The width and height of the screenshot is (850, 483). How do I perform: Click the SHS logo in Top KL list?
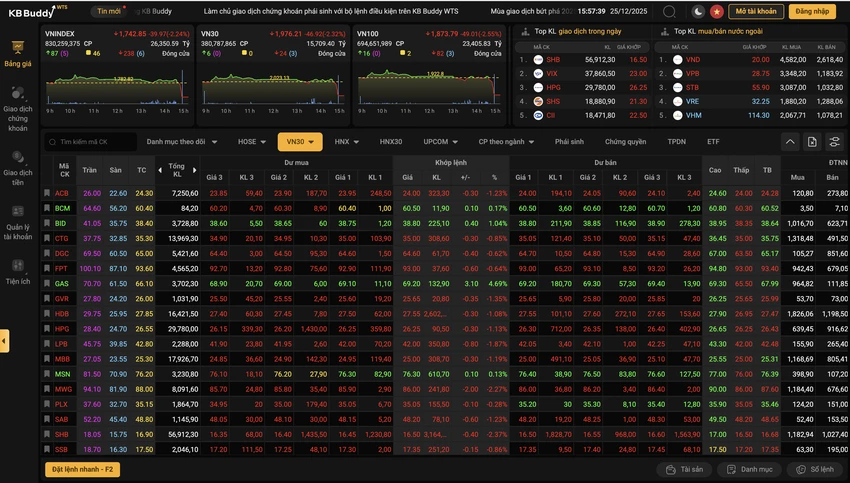(x=538, y=101)
